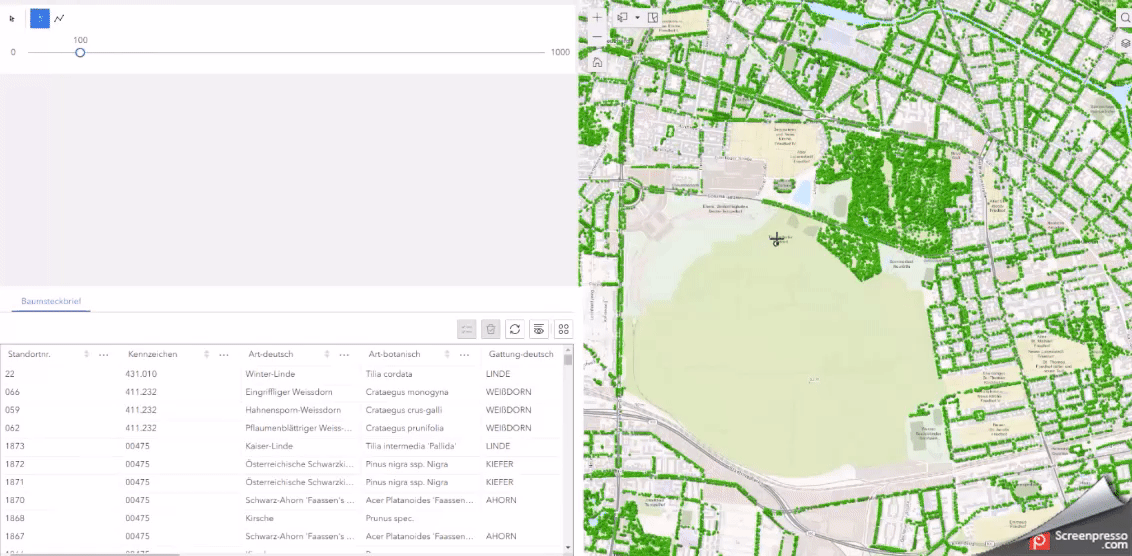Activate the map select-features tool
This screenshot has height=556, width=1132.
point(622,17)
